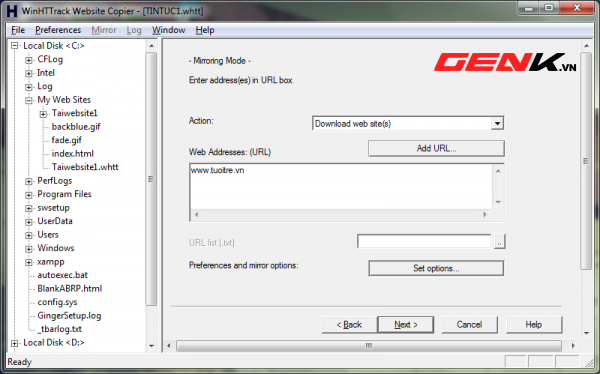Expand the CFLog folder

(29, 60)
